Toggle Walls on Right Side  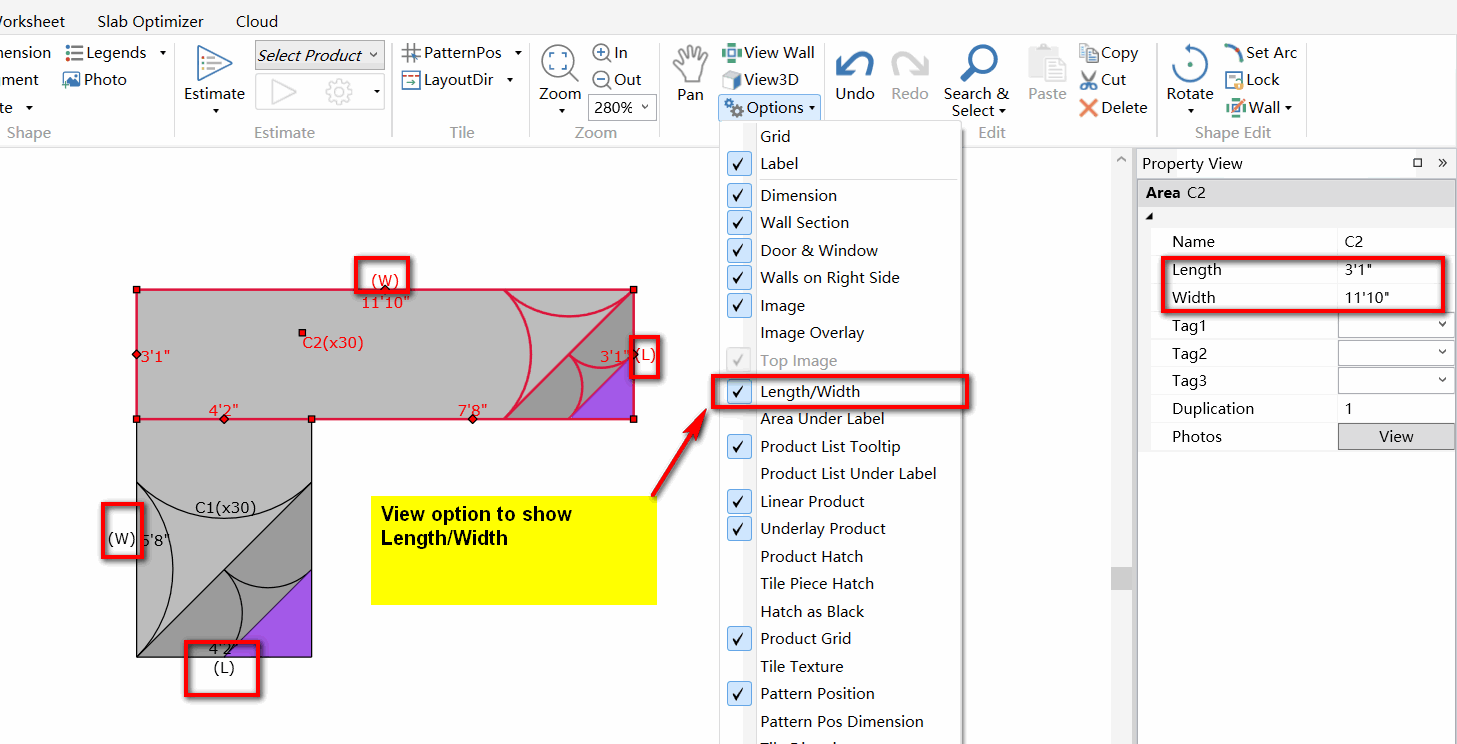tap(739, 278)
